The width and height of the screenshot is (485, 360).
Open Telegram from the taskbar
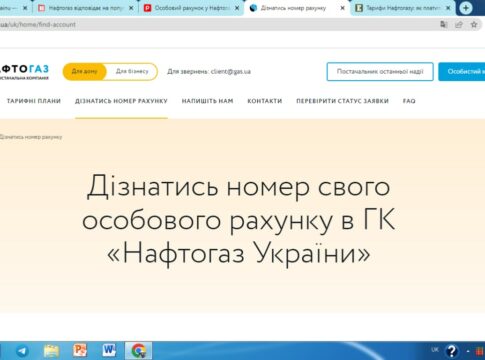pos(22,351)
